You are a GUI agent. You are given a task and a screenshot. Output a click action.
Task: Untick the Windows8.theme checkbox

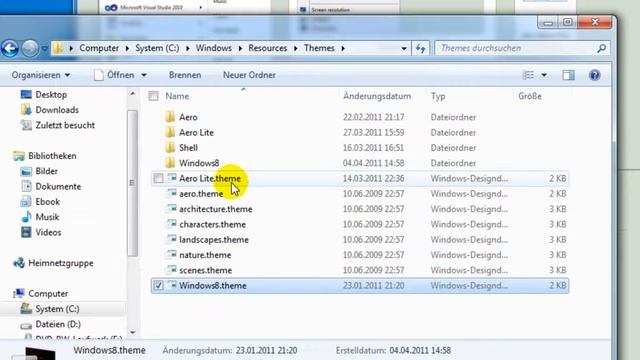click(158, 286)
